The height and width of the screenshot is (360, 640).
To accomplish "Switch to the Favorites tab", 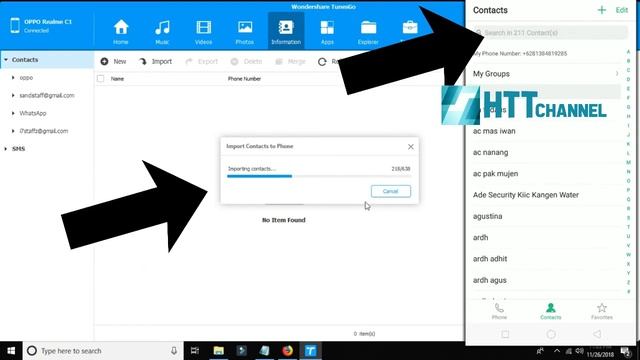I will (x=602, y=311).
